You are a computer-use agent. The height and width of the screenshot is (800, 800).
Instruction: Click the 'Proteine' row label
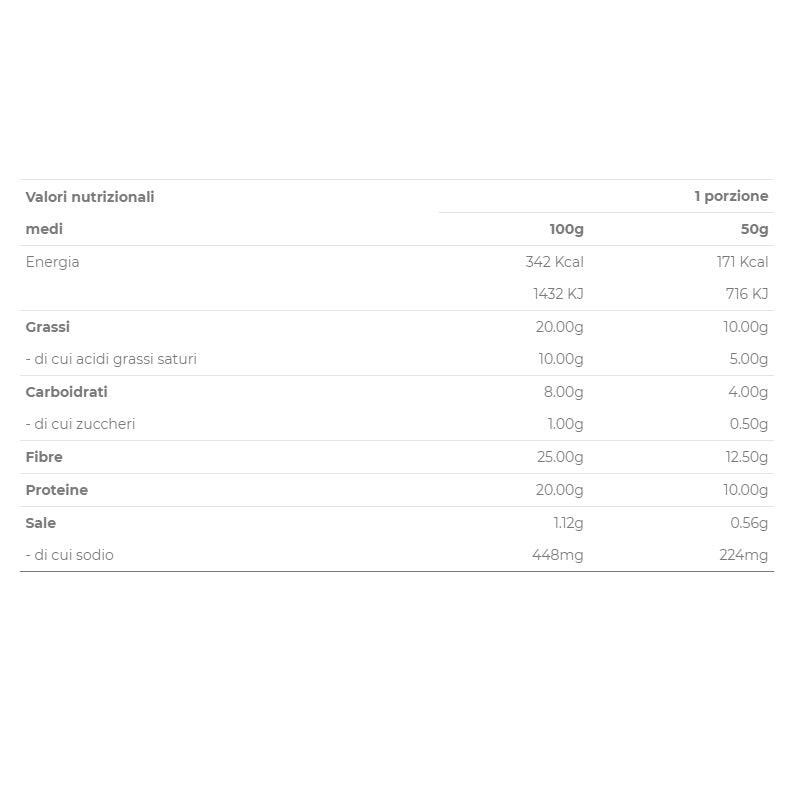pyautogui.click(x=57, y=490)
